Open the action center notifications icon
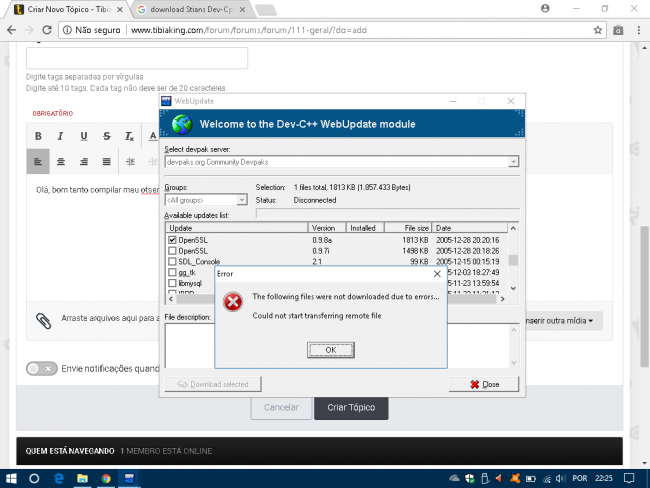 (x=629, y=478)
